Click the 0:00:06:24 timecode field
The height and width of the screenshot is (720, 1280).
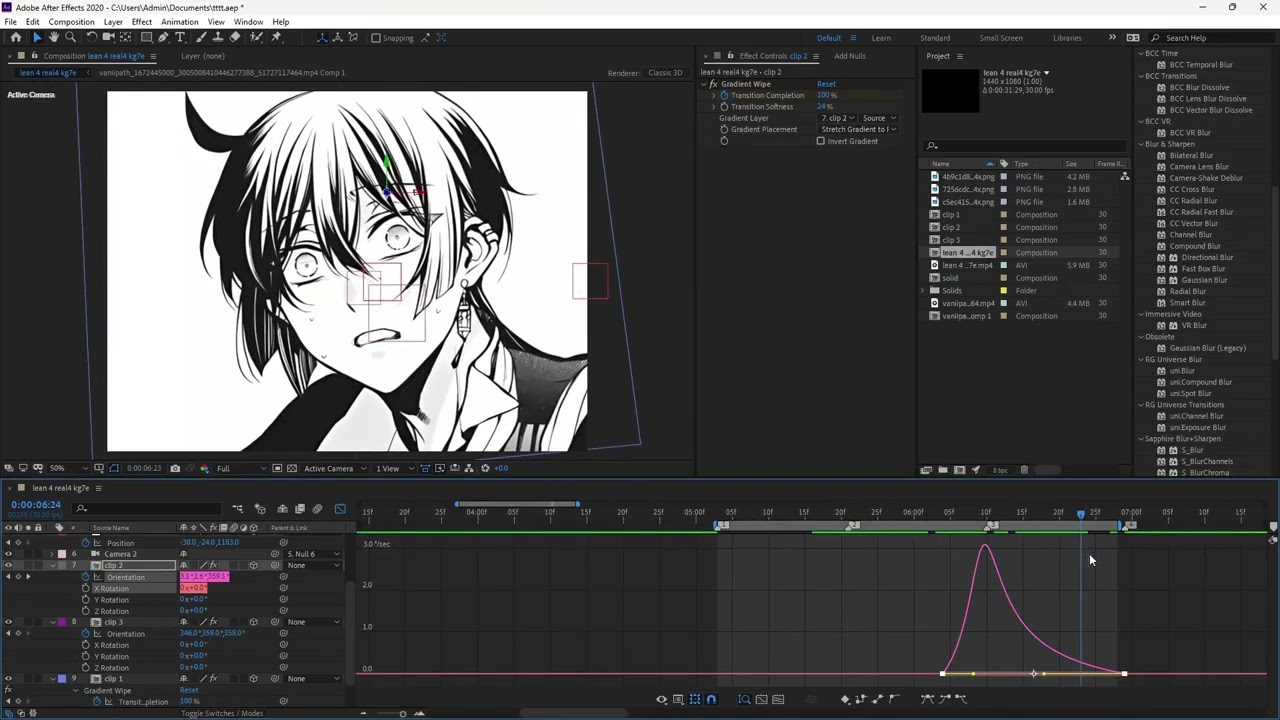pyautogui.click(x=36, y=505)
